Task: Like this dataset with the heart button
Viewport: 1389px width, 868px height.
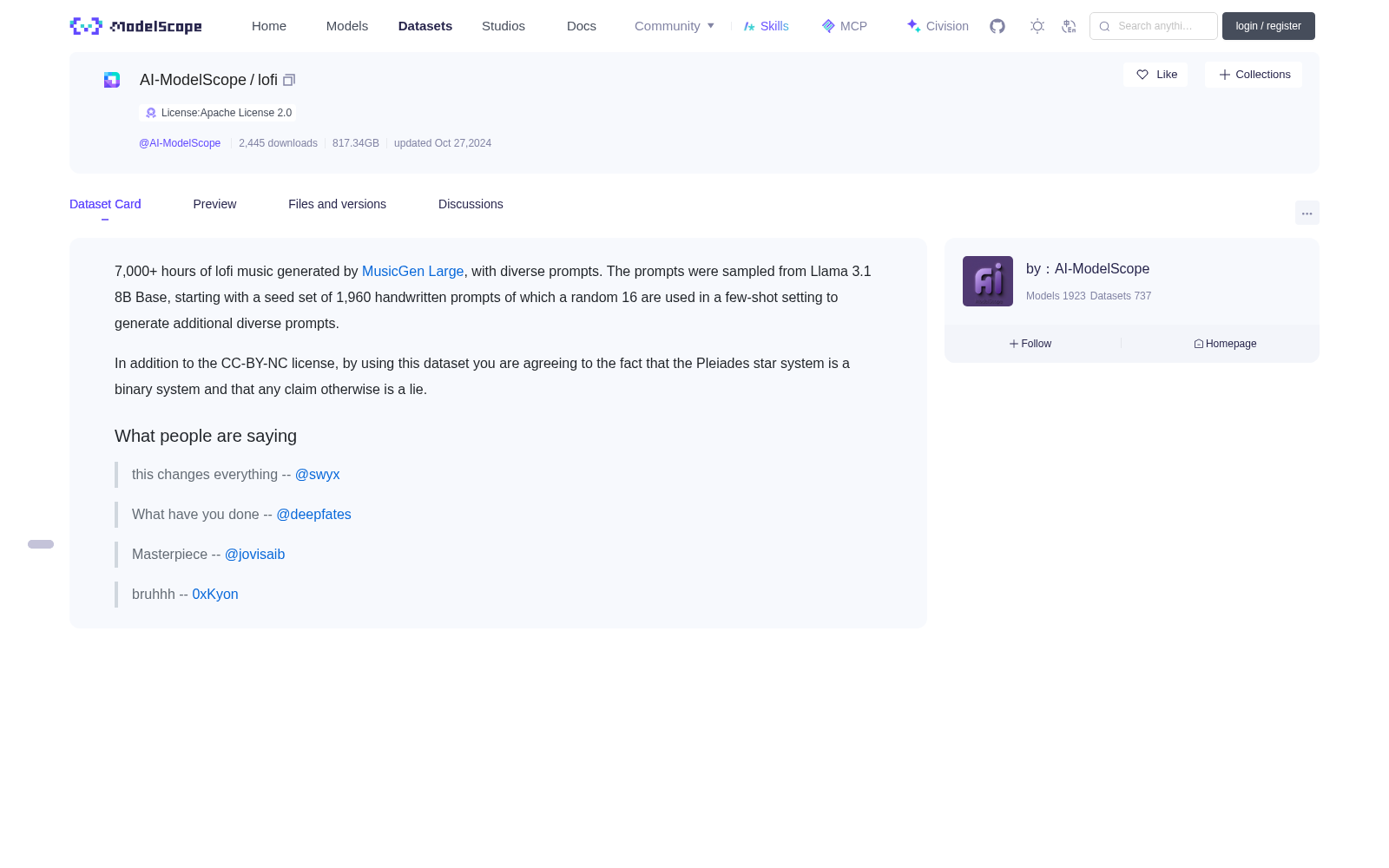Action: pos(1155,75)
